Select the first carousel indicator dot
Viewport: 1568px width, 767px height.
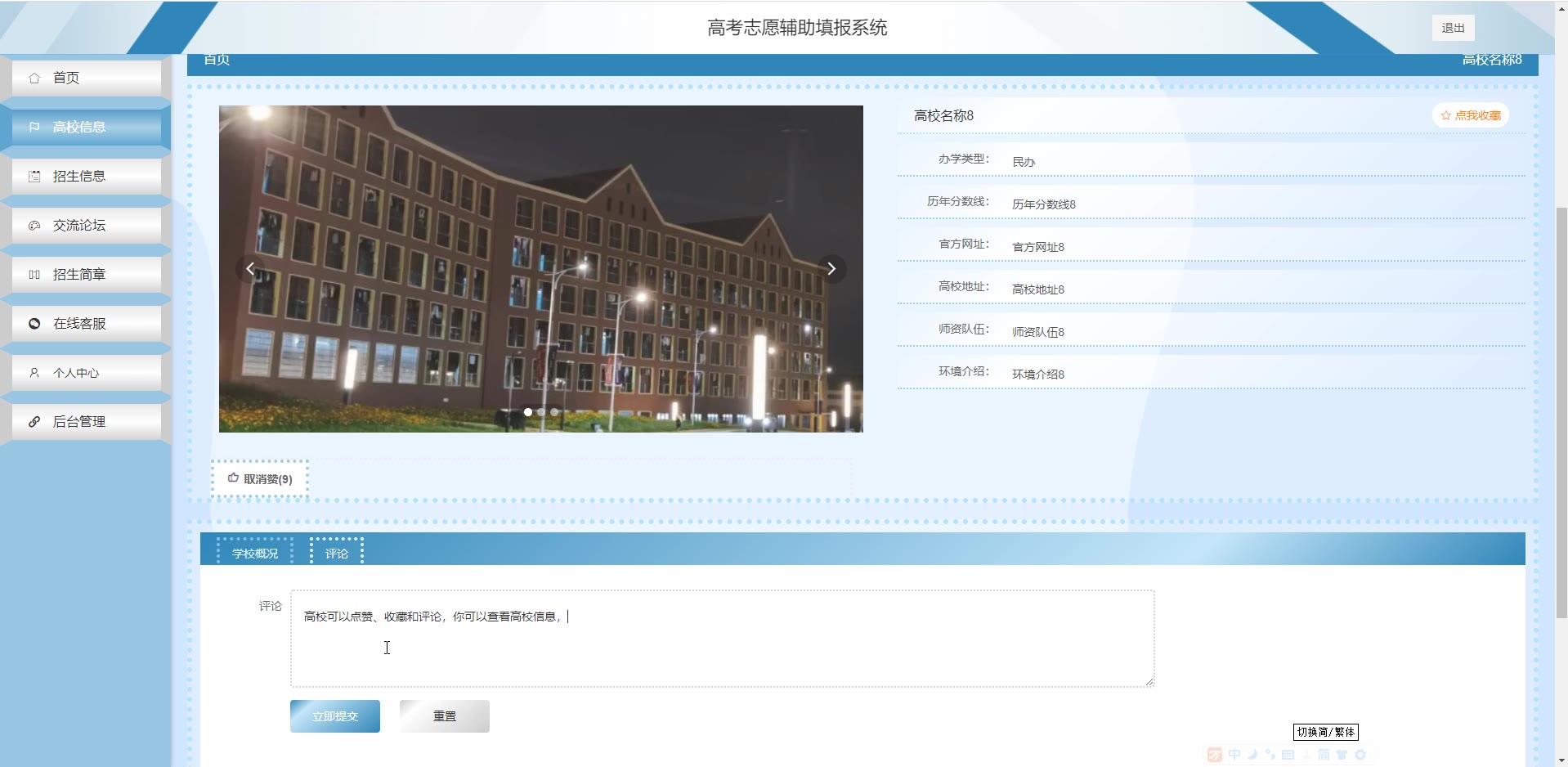pyautogui.click(x=528, y=412)
